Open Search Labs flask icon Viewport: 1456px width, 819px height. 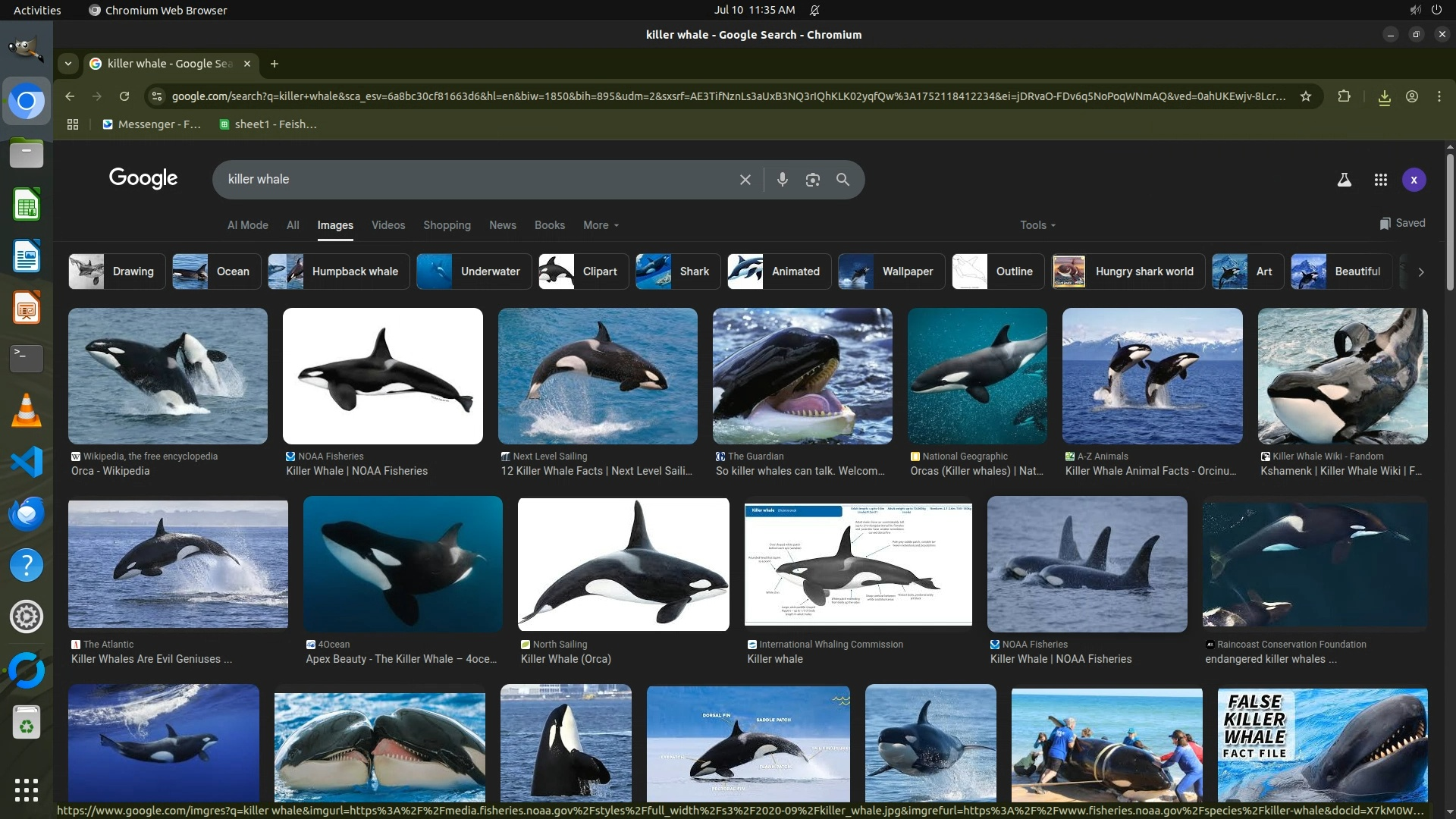[x=1344, y=180]
